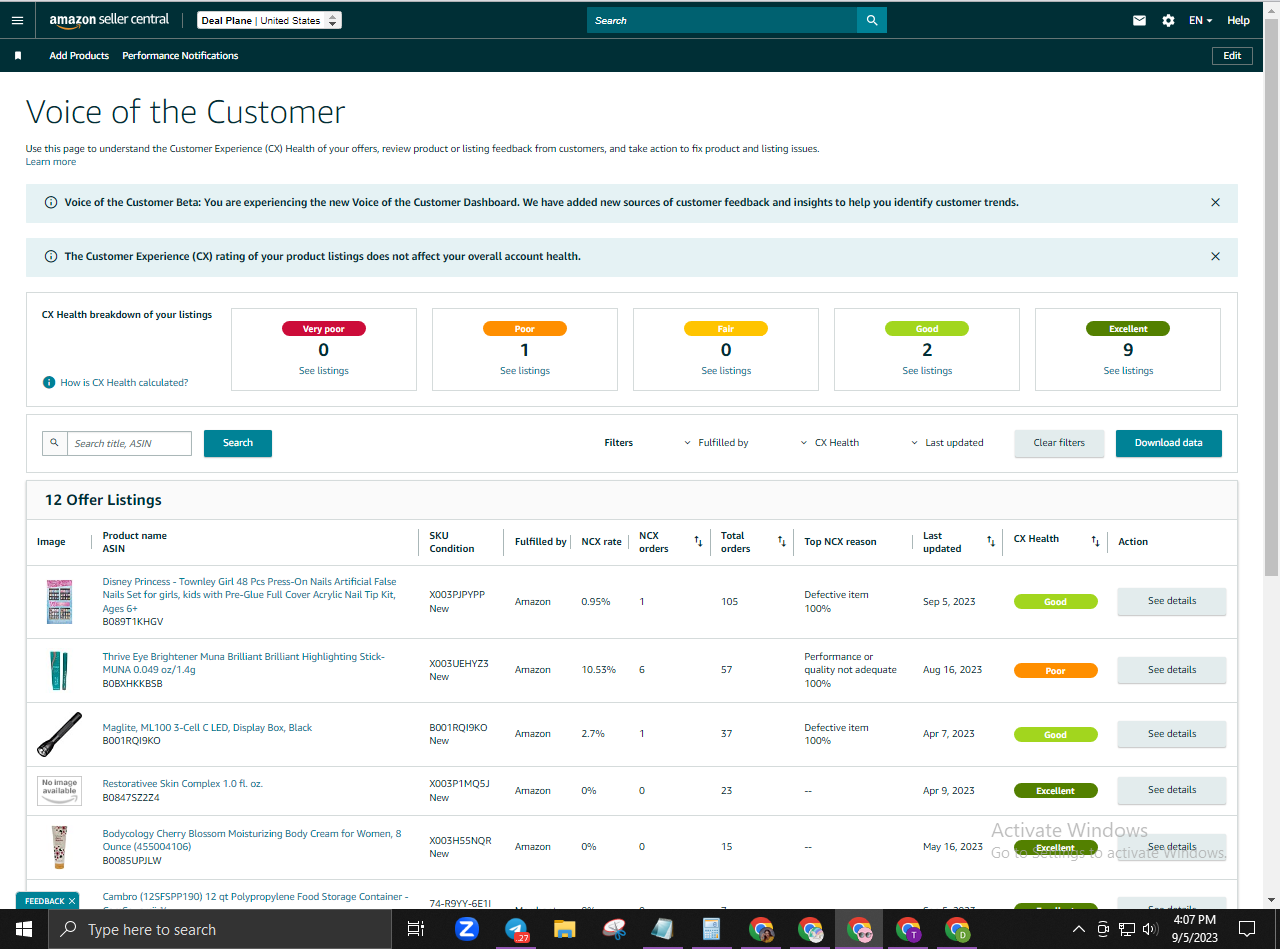
Task: Open Add Products from the favorites bar
Action: point(79,56)
